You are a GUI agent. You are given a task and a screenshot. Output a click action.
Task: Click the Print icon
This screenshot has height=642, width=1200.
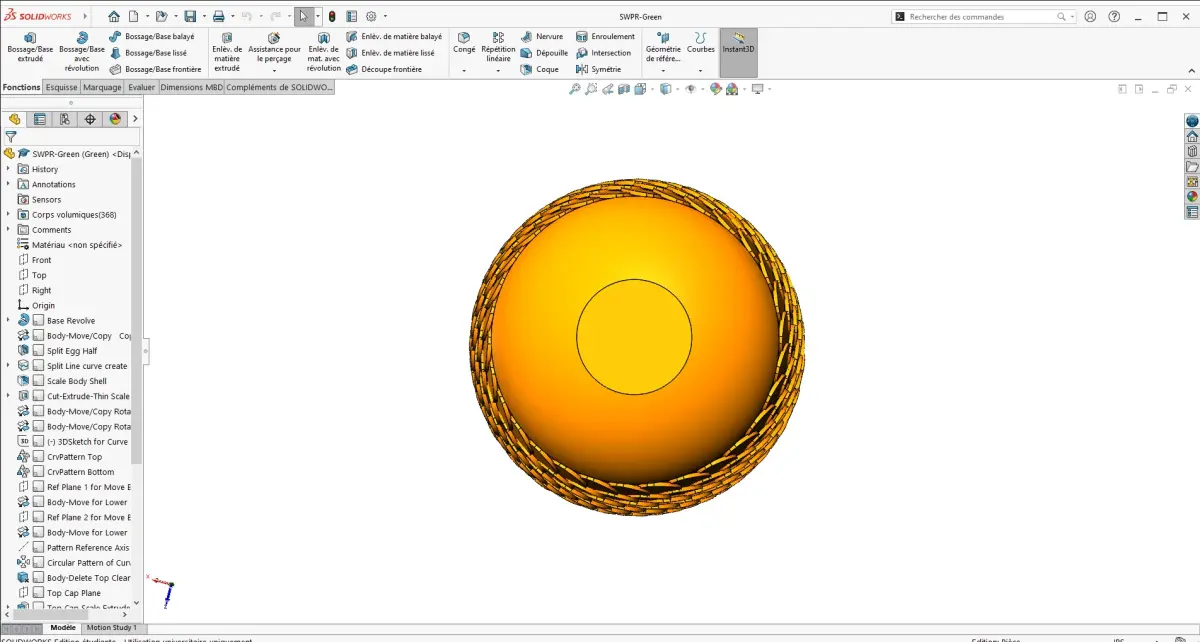click(218, 16)
